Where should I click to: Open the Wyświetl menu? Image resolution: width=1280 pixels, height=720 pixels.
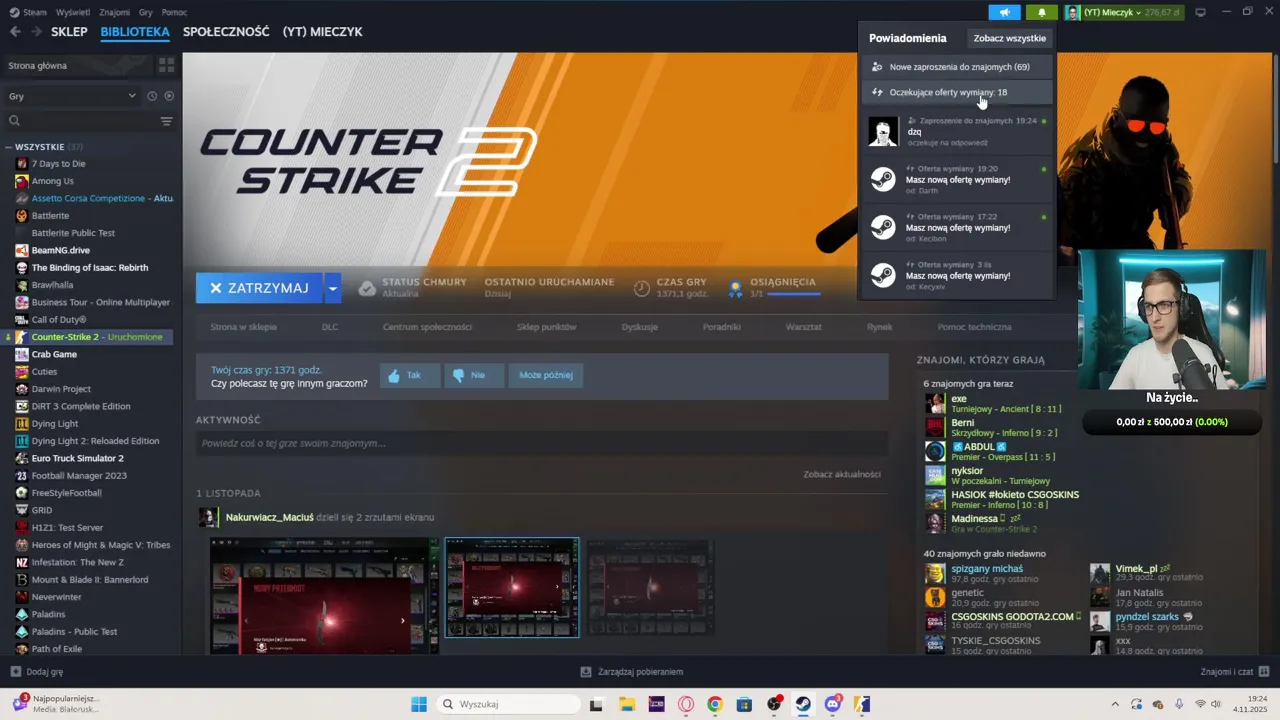pyautogui.click(x=72, y=12)
